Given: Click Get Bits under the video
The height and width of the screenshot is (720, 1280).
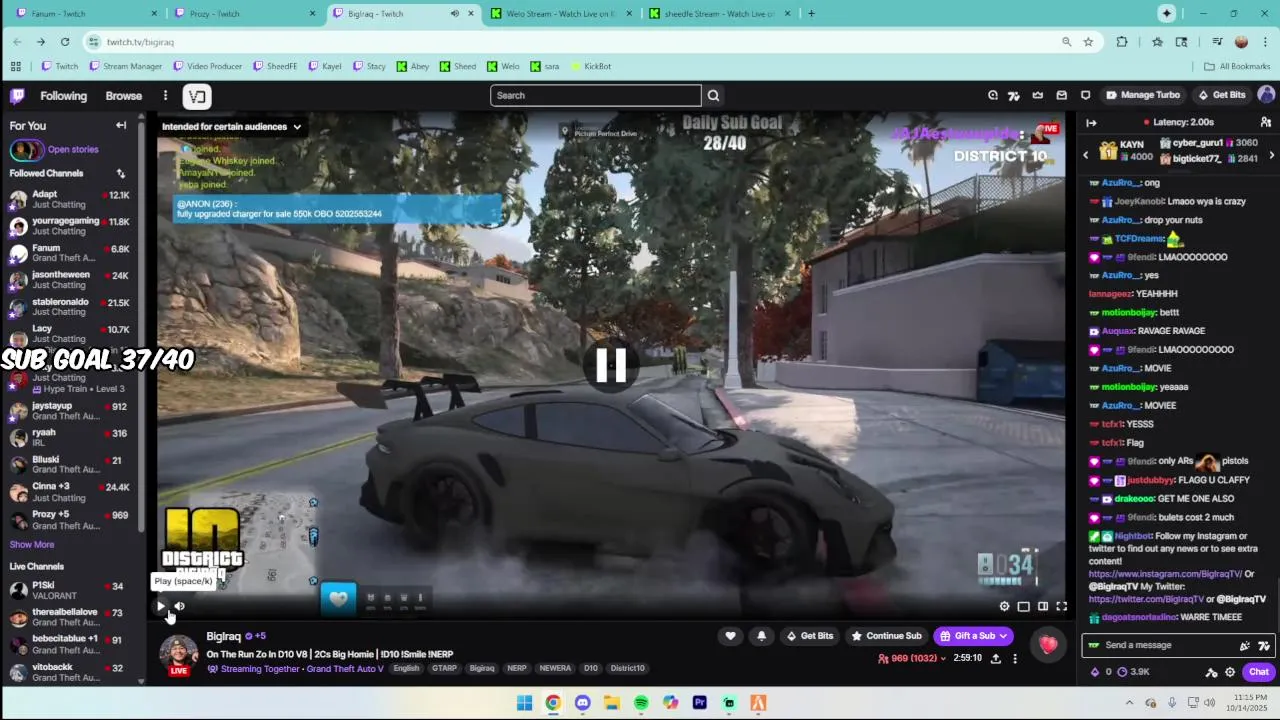Looking at the screenshot, I should pos(810,636).
